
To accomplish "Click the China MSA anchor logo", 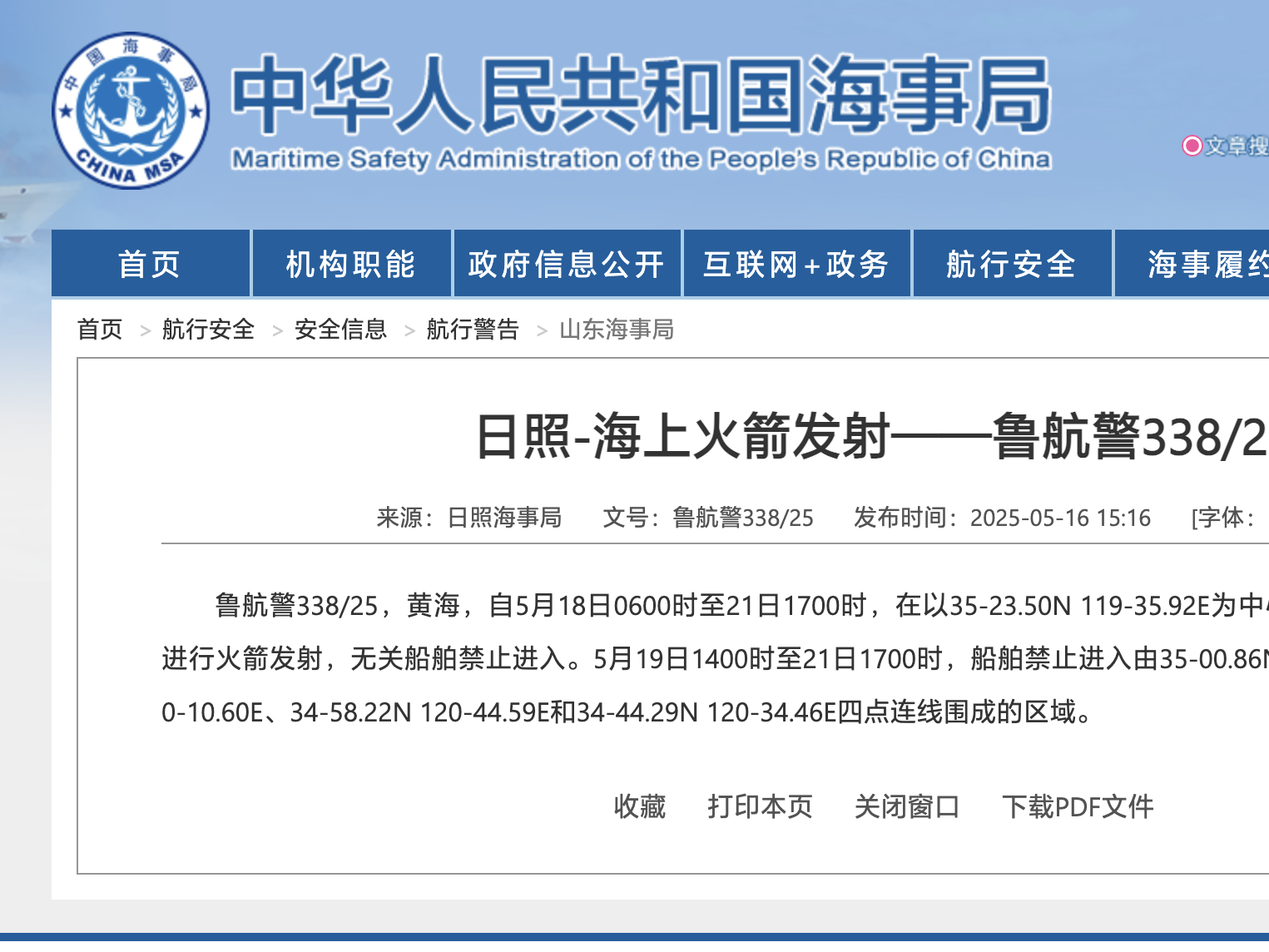I will pos(131,111).
